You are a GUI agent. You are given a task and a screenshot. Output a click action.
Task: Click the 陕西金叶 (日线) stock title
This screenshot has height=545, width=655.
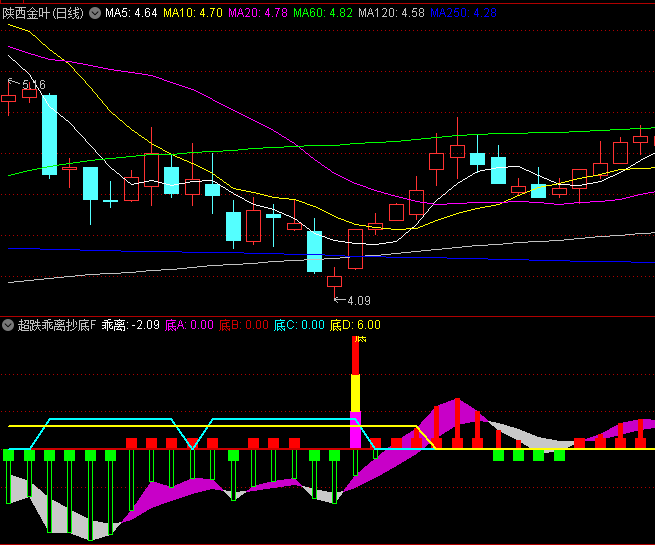(x=43, y=13)
